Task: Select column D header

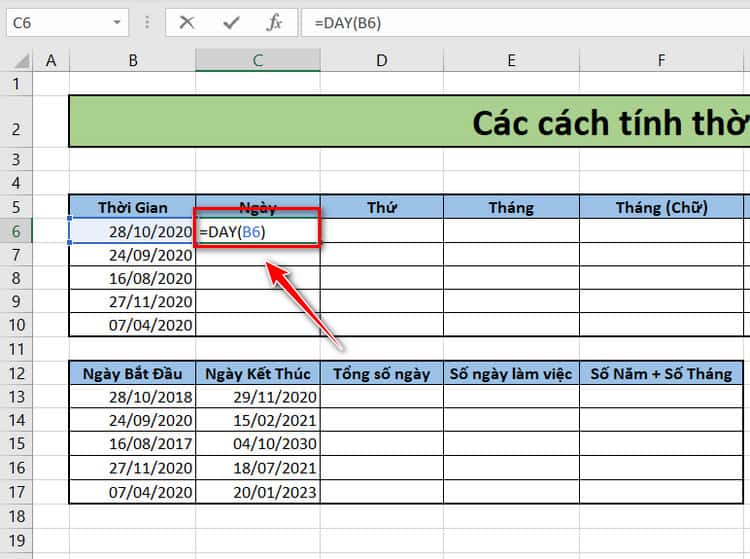Action: point(382,61)
